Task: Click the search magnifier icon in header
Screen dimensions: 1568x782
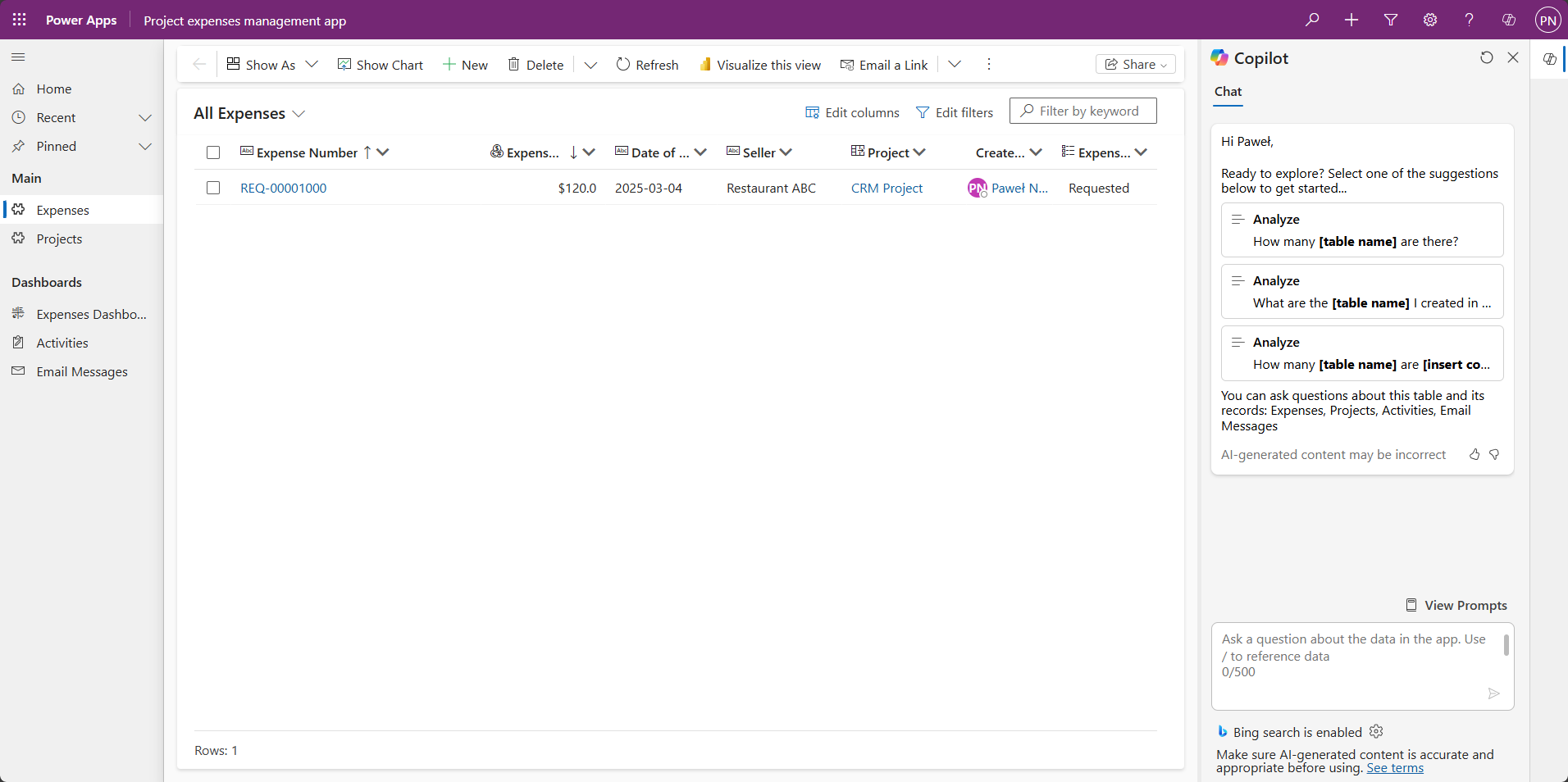Action: coord(1312,20)
